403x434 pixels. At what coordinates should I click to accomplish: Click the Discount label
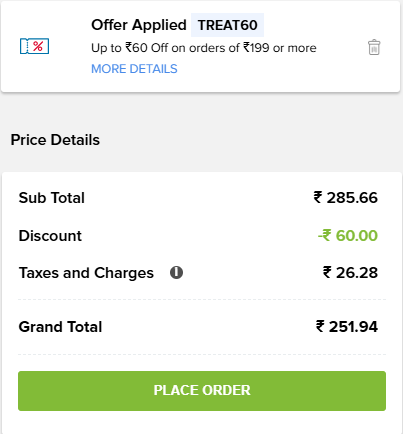point(50,236)
